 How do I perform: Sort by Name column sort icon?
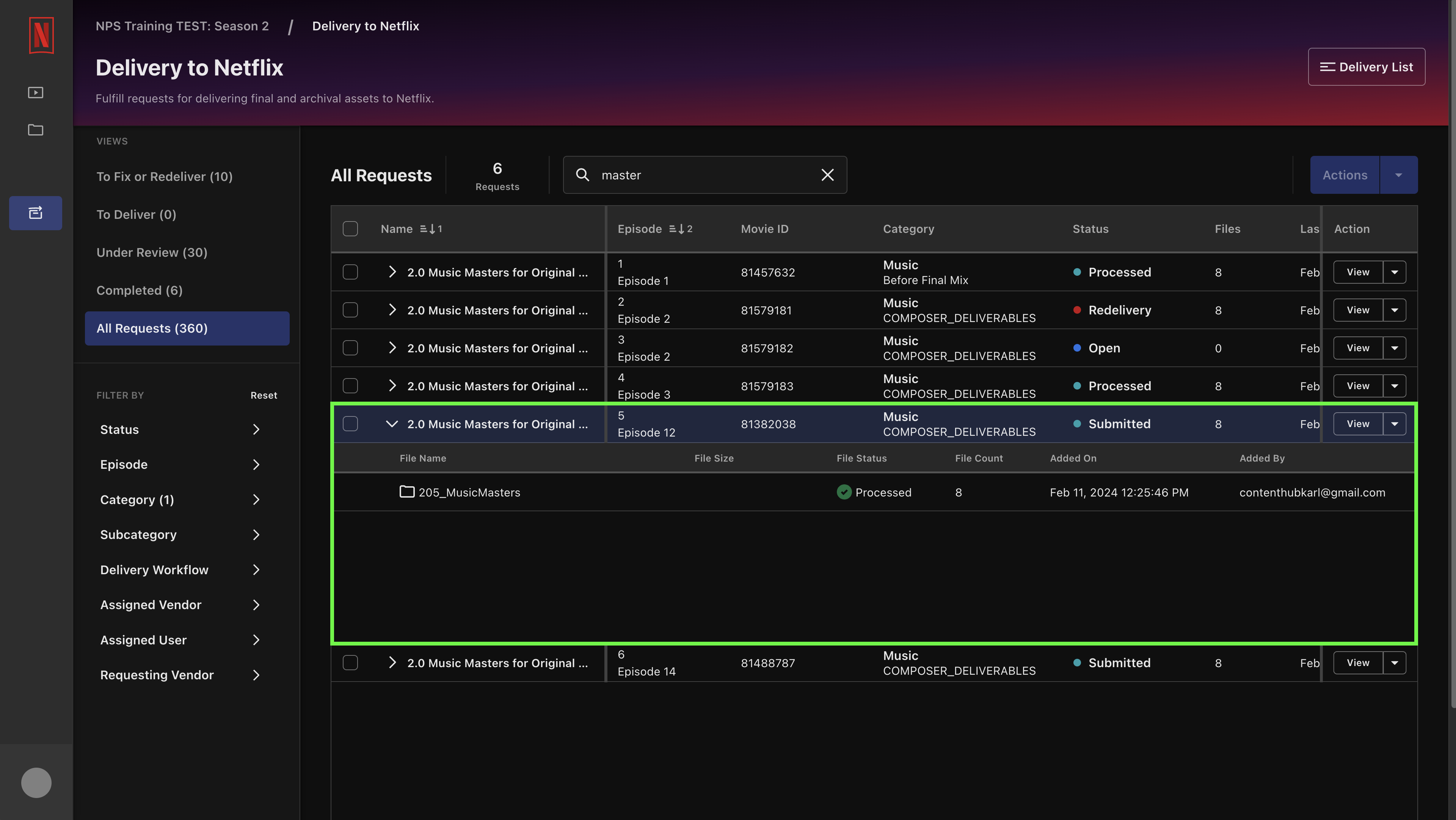tap(431, 229)
